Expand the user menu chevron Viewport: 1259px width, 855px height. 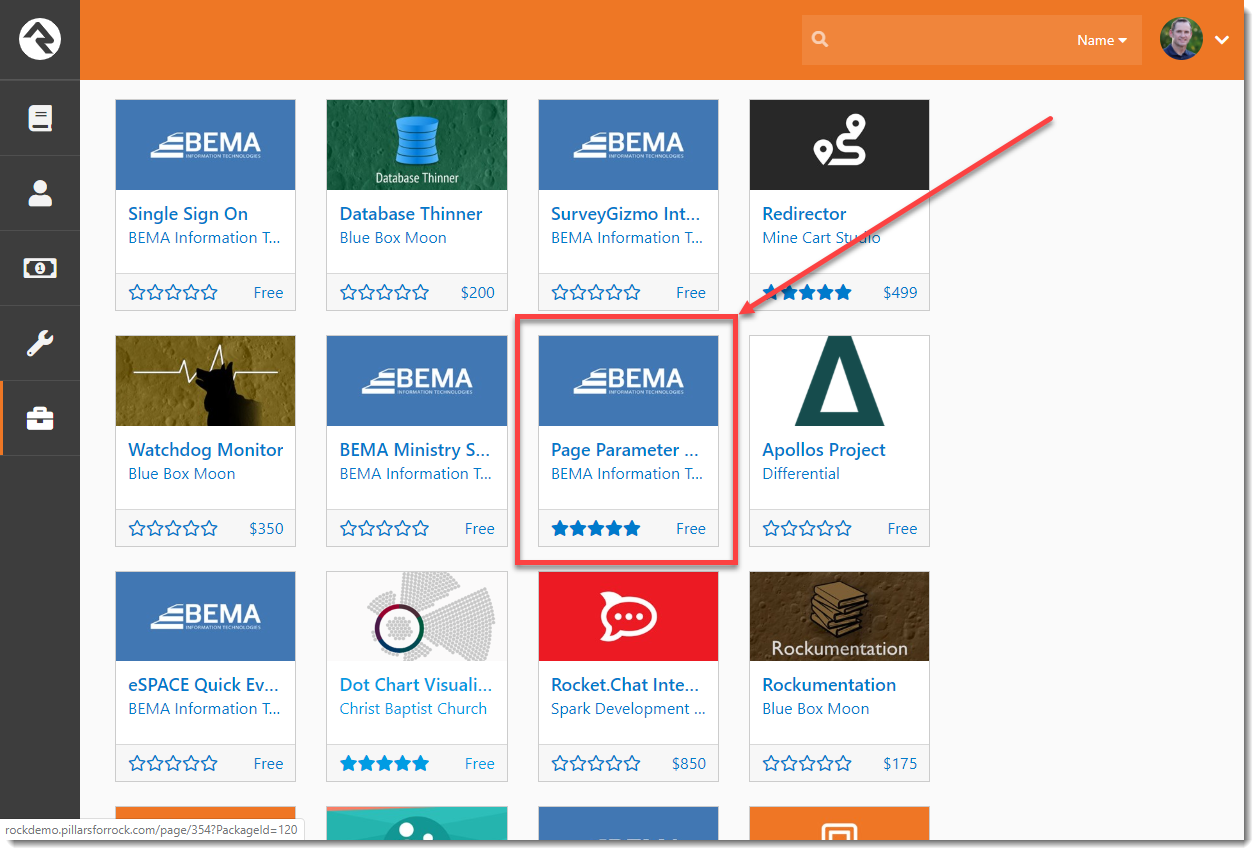[1222, 40]
